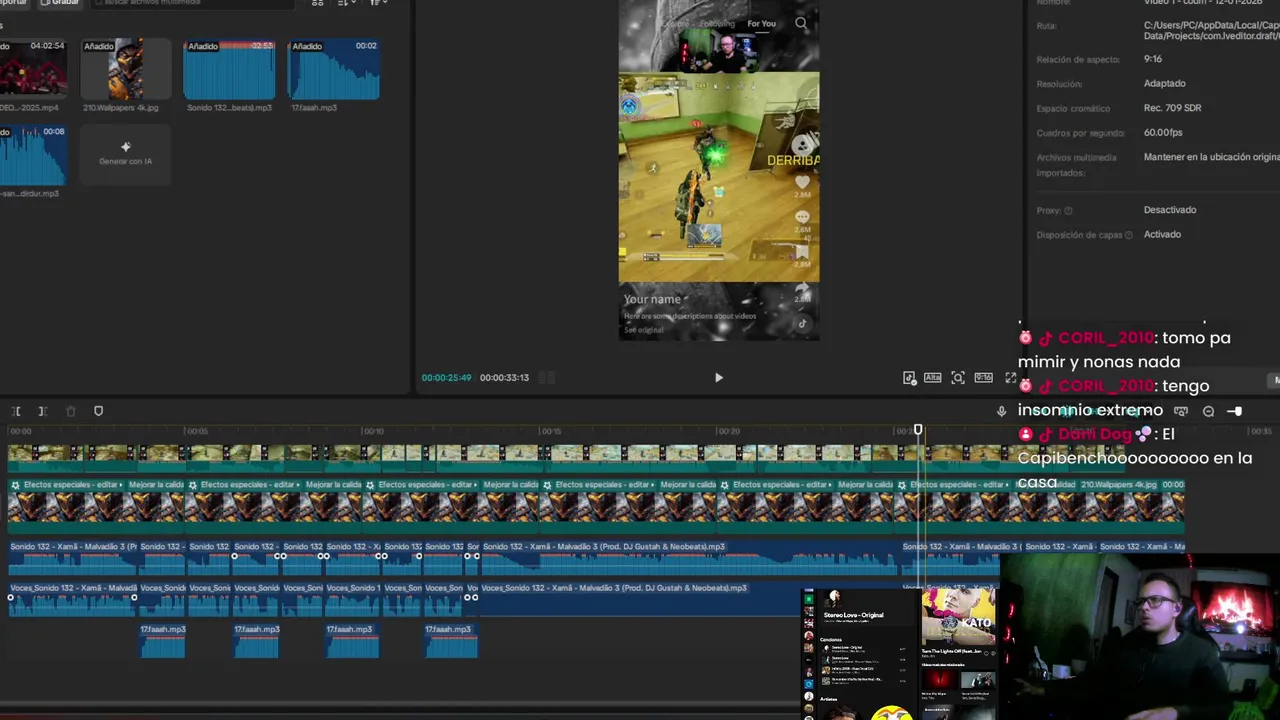1280x720 pixels.
Task: Select the 210.Wallpapers 4k.jpg media thumbnail
Action: pos(125,69)
